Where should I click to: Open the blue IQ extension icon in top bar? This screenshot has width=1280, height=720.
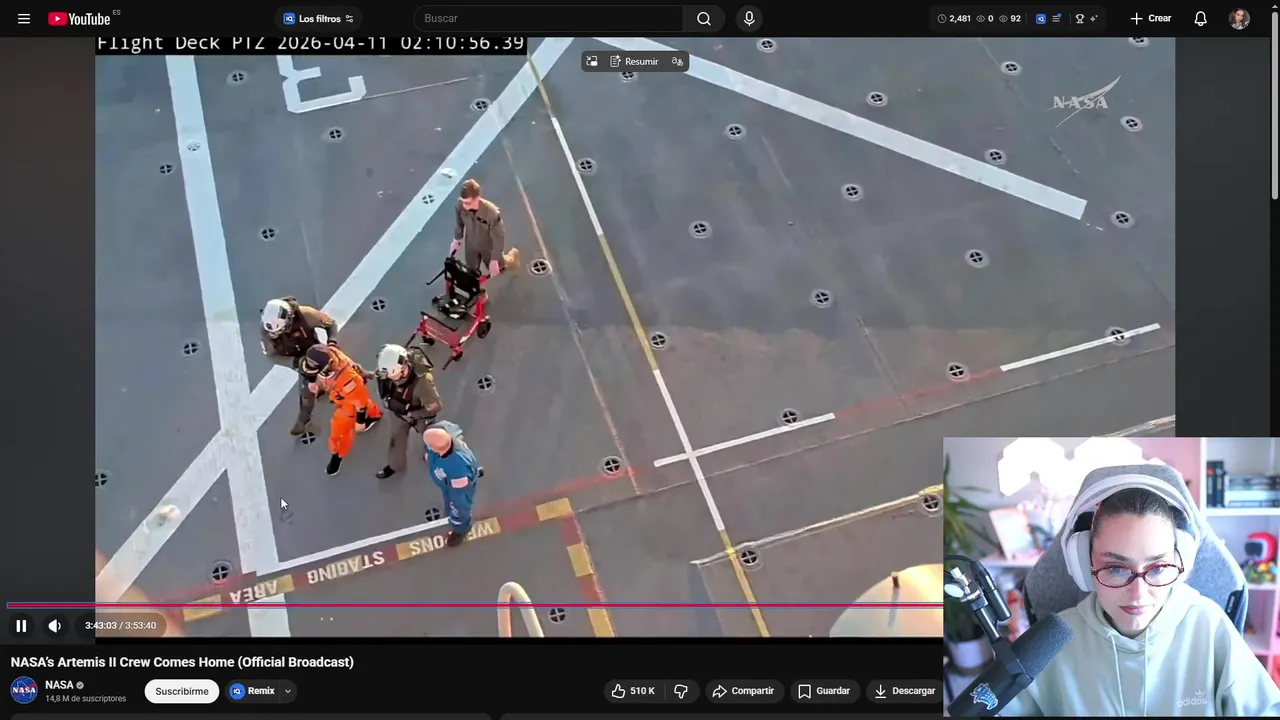(x=1041, y=19)
